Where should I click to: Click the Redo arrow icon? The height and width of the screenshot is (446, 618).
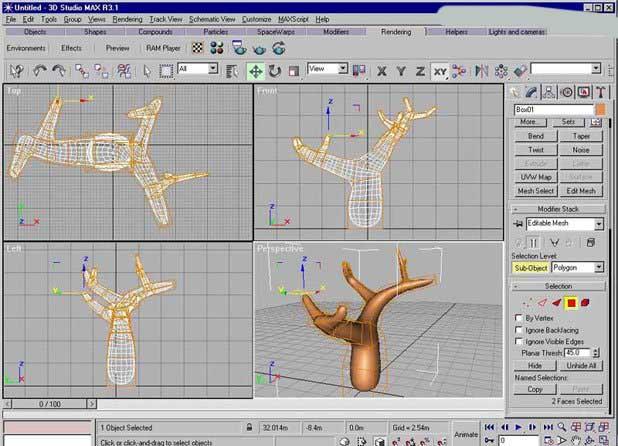[59, 71]
